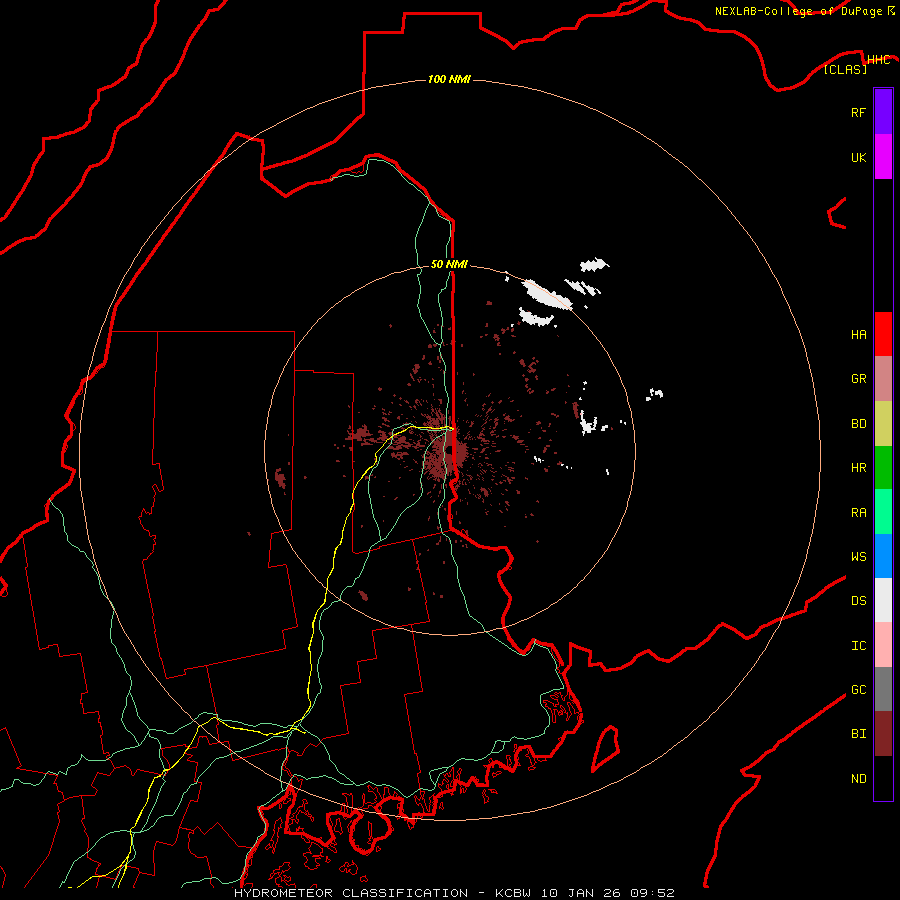This screenshot has height=900, width=900.
Task: Click the '09:52' timestamp text
Action: pyautogui.click(x=652, y=893)
